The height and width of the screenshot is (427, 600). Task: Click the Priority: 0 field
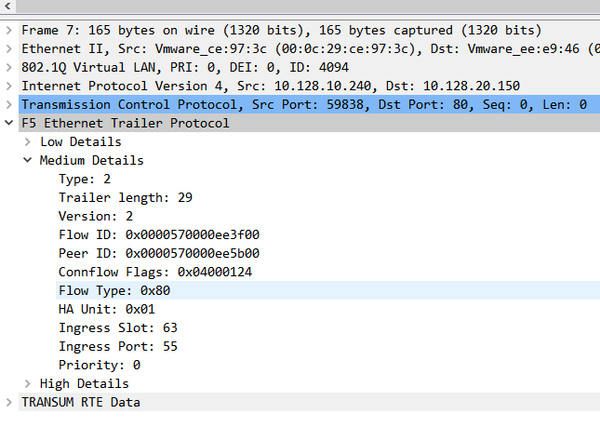coord(99,365)
